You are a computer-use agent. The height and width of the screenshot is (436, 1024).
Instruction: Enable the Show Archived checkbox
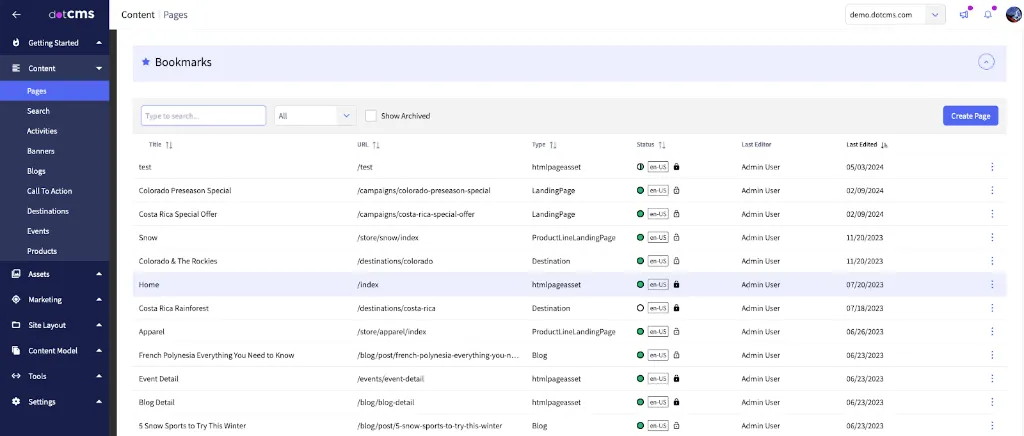371,116
